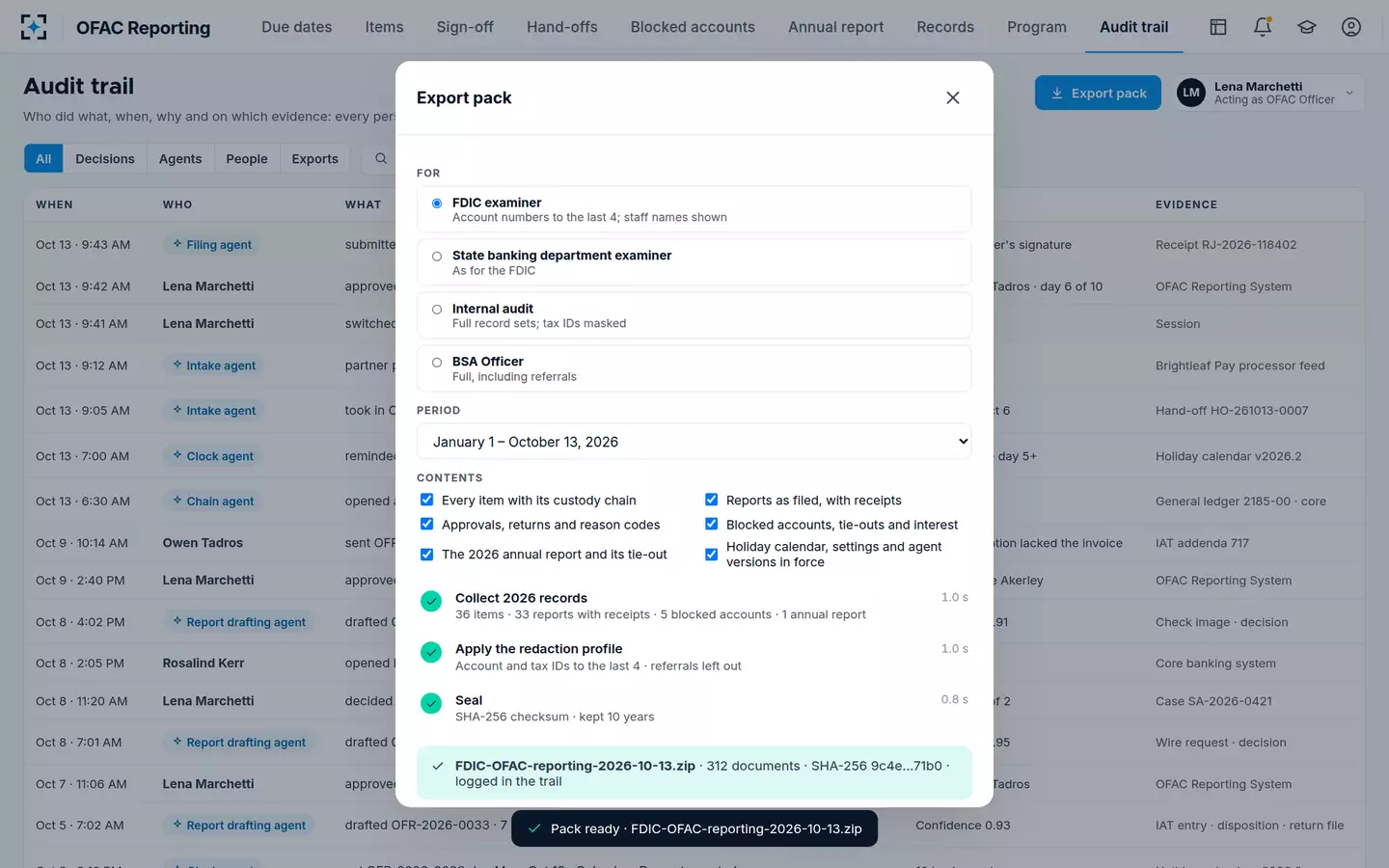Click the Chain agent badge icon

[177, 501]
